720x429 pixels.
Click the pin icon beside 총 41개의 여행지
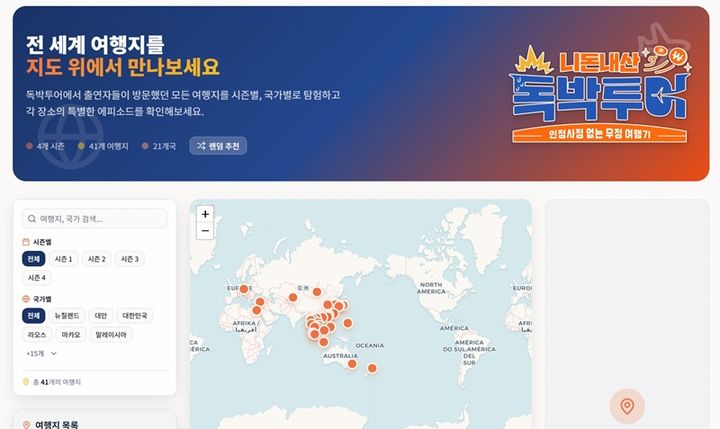pyautogui.click(x=26, y=382)
